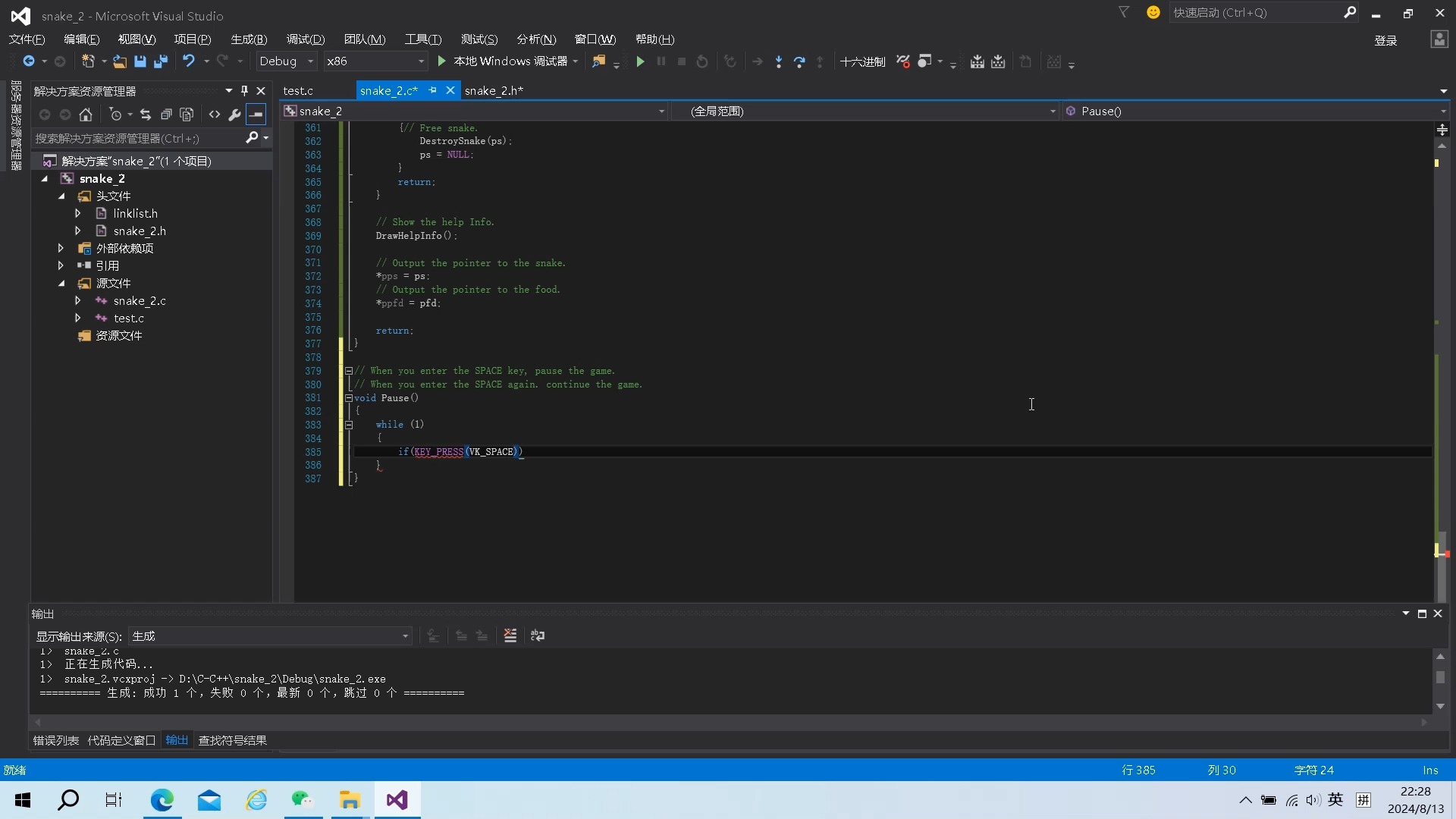Continue execution with the green run icon

tap(640, 61)
